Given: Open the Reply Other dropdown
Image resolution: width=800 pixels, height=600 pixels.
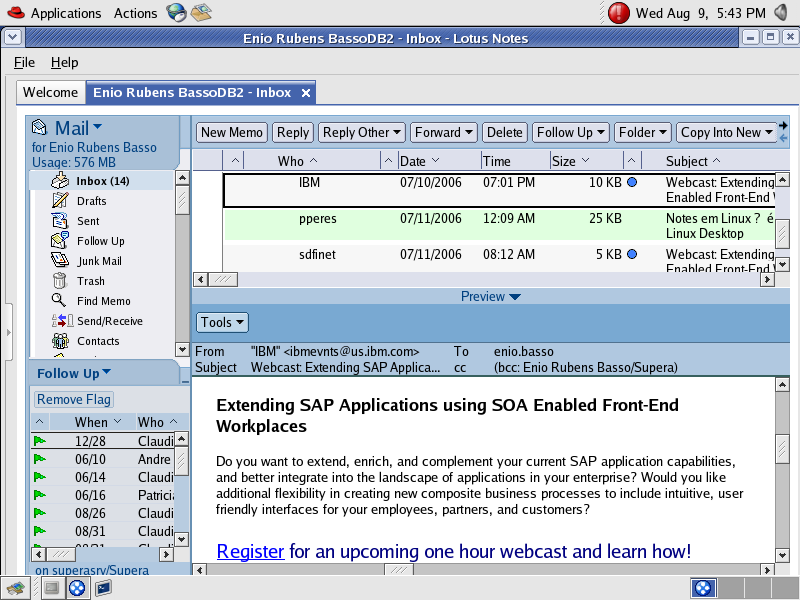Looking at the screenshot, I should click(362, 133).
